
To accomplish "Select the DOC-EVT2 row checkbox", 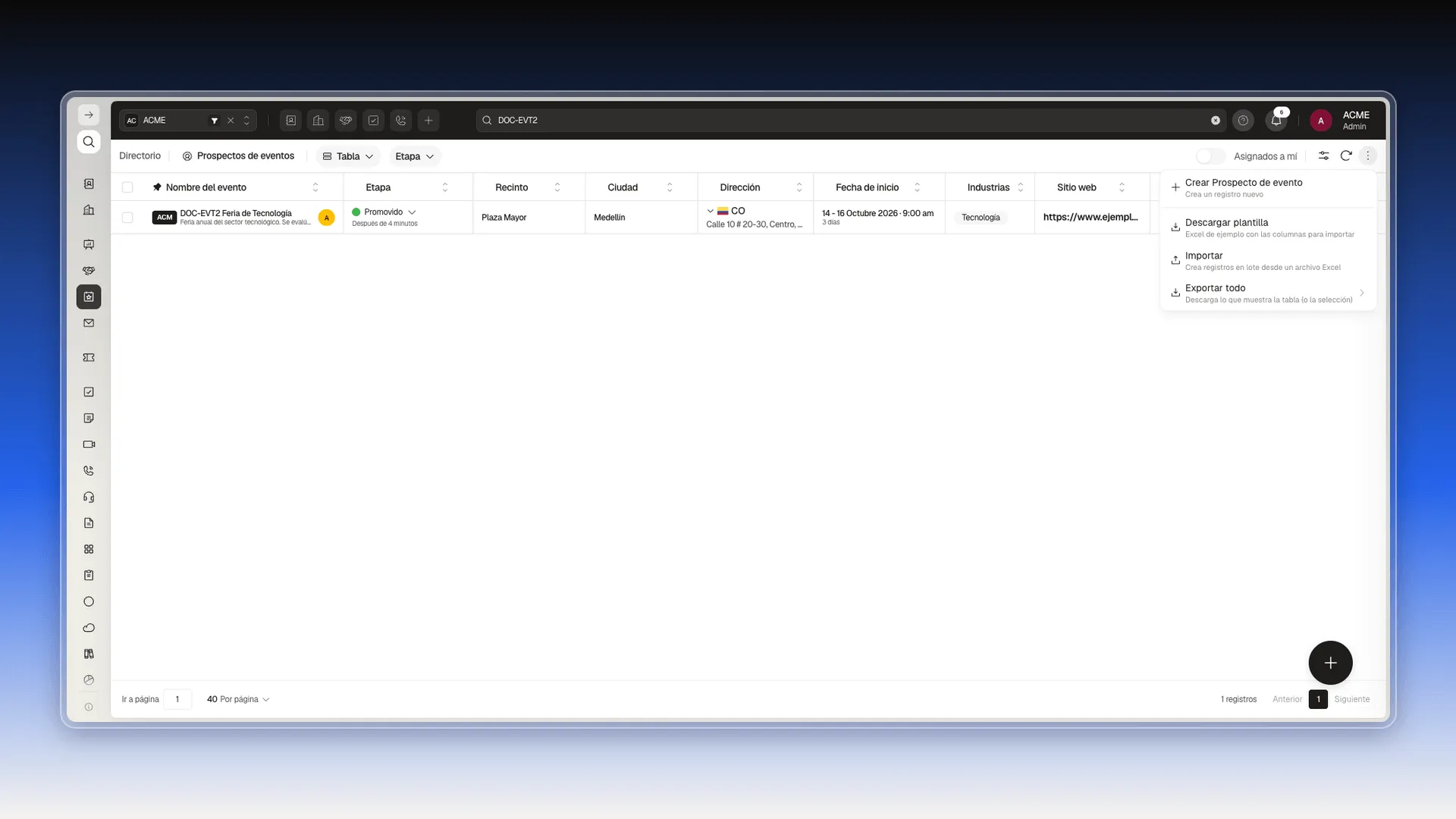I will click(x=127, y=218).
